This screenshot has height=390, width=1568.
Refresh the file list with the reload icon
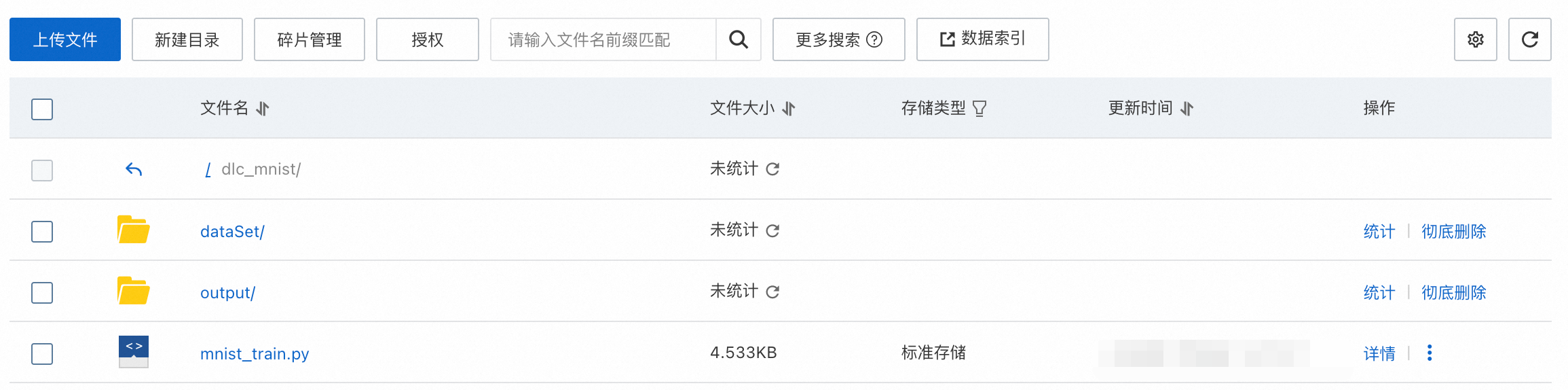pos(1529,39)
